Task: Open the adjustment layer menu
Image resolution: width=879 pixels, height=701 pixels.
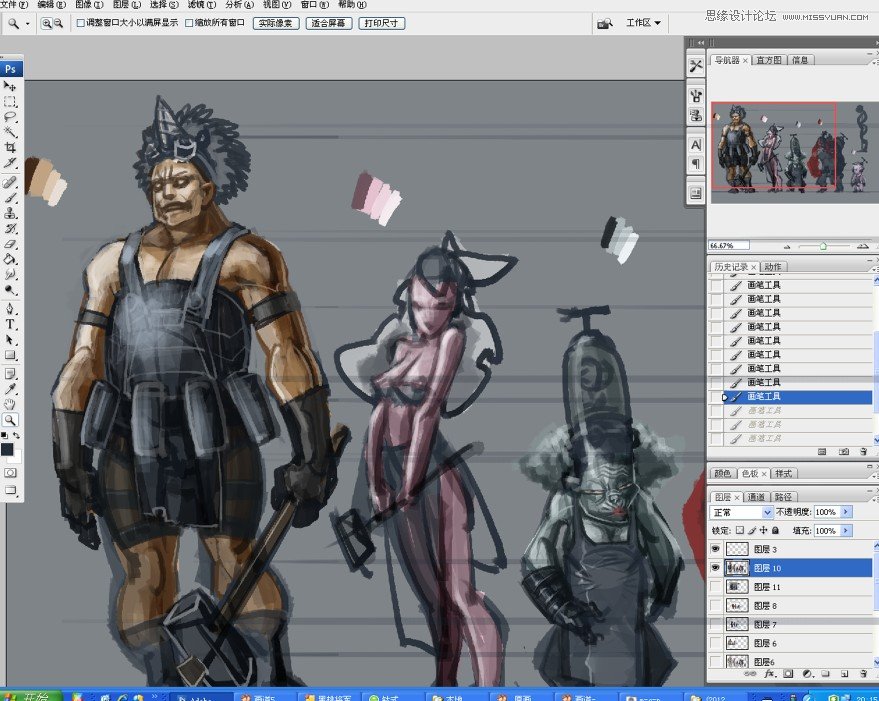Action: tap(807, 674)
